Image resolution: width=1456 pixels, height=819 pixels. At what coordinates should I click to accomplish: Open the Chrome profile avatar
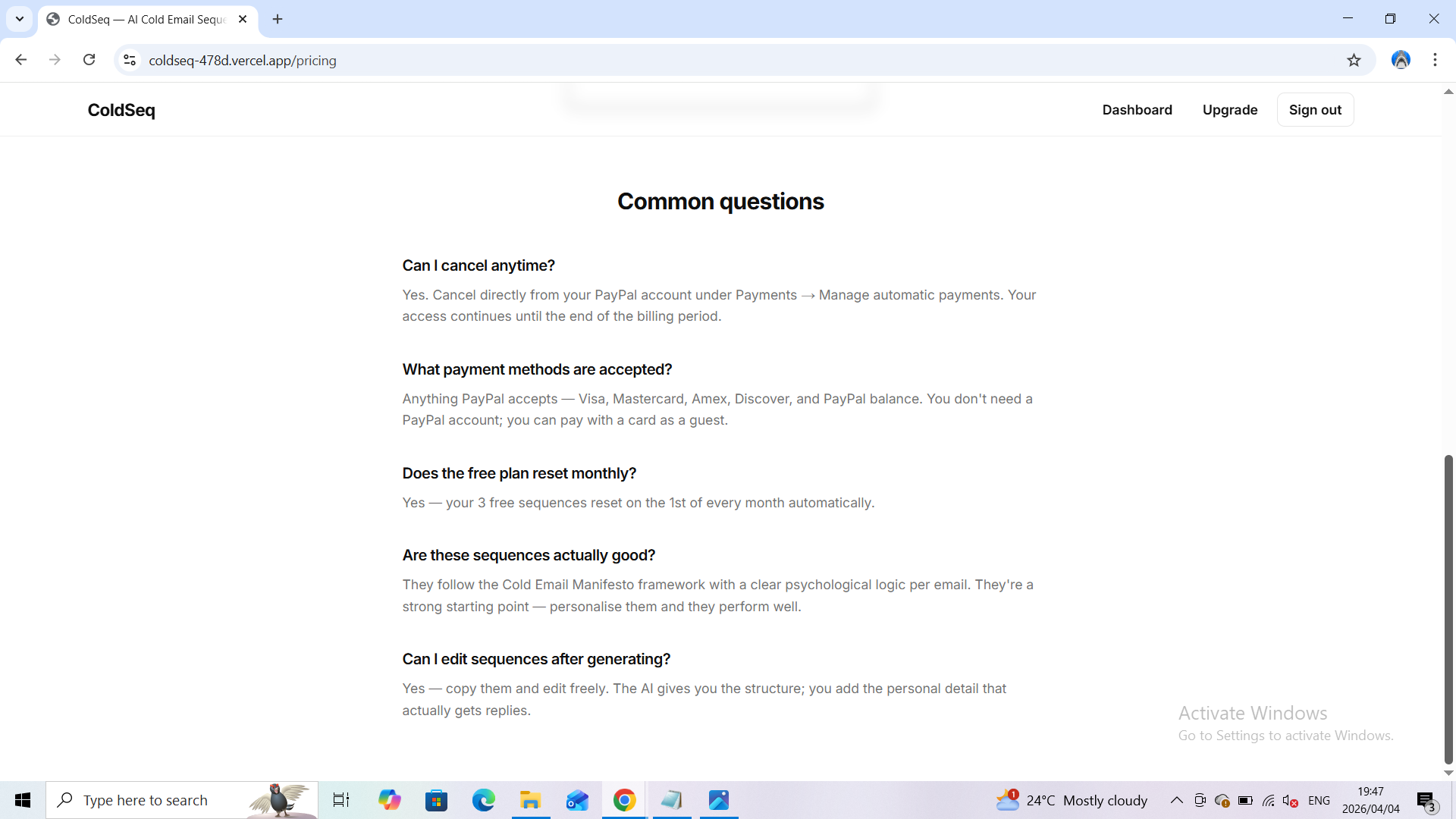(x=1401, y=60)
